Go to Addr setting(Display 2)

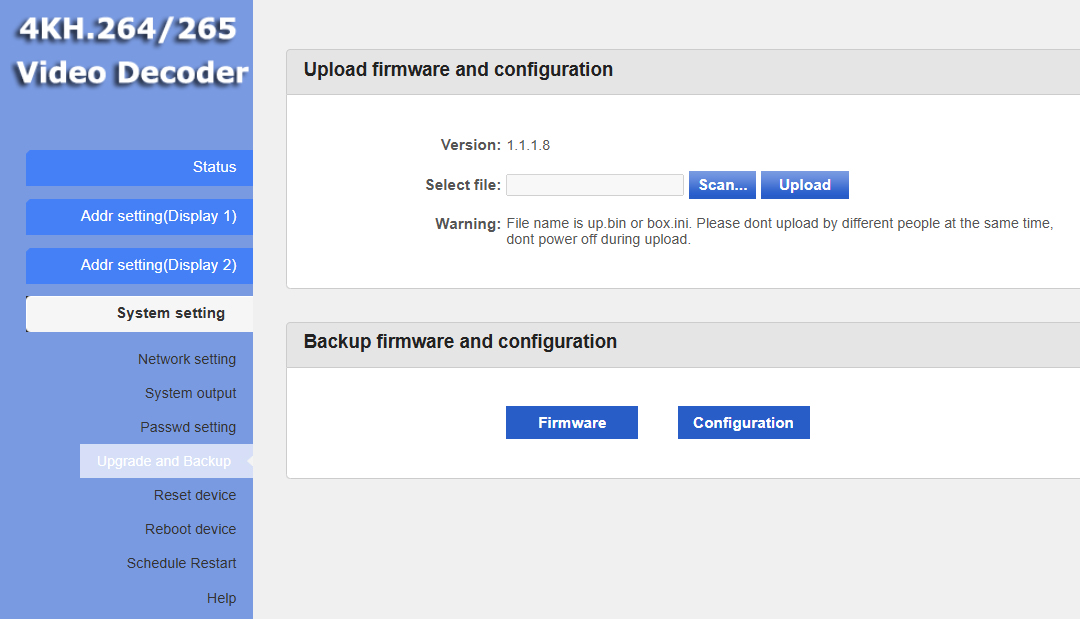tap(139, 265)
